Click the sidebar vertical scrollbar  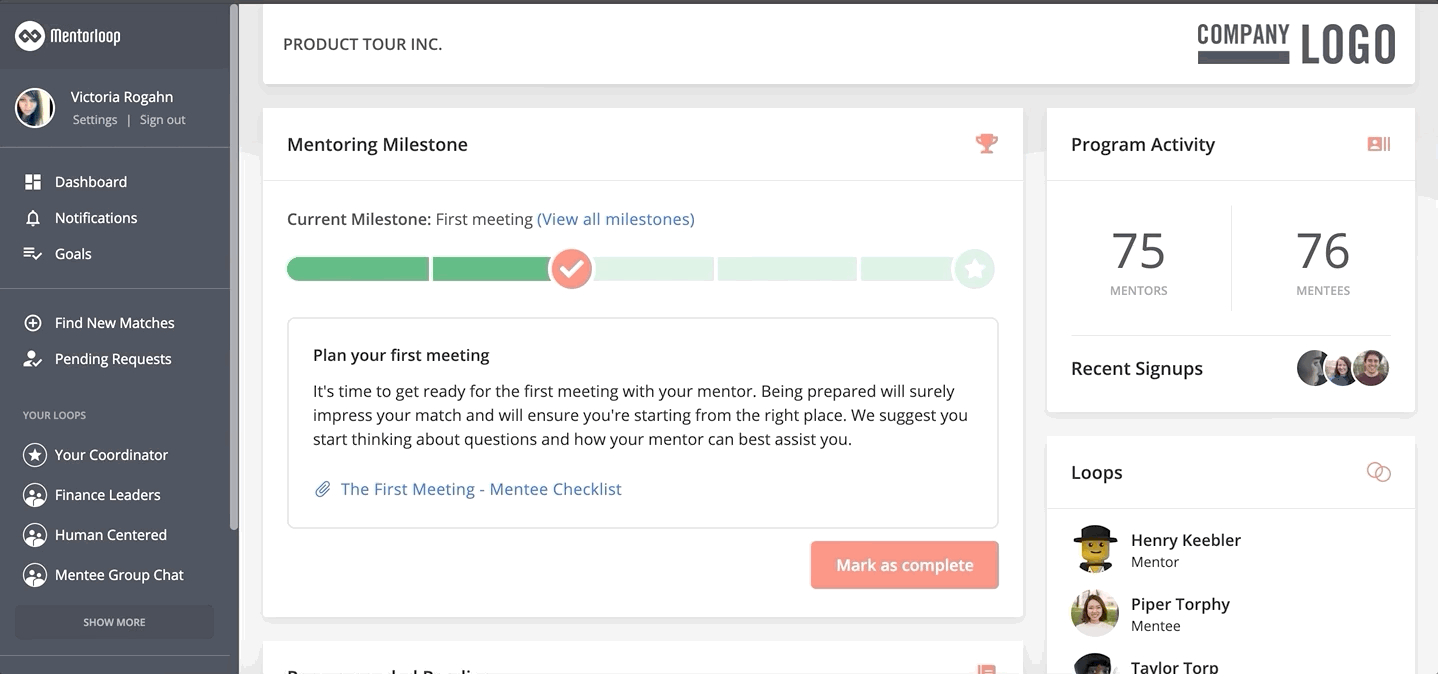(x=234, y=266)
